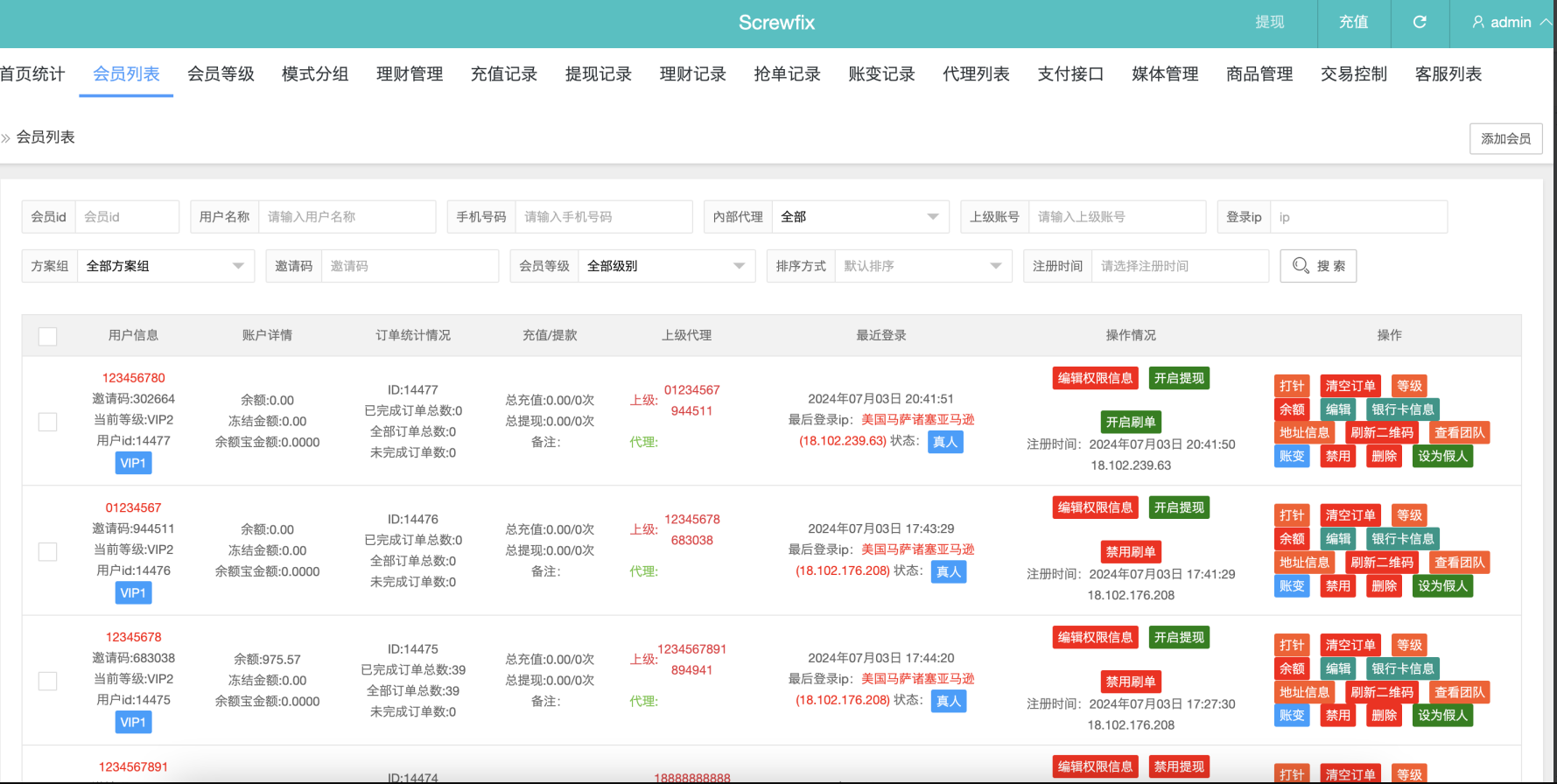This screenshot has width=1557, height=784.
Task: Click the 真人 status tag for user 01234567
Action: tap(949, 571)
